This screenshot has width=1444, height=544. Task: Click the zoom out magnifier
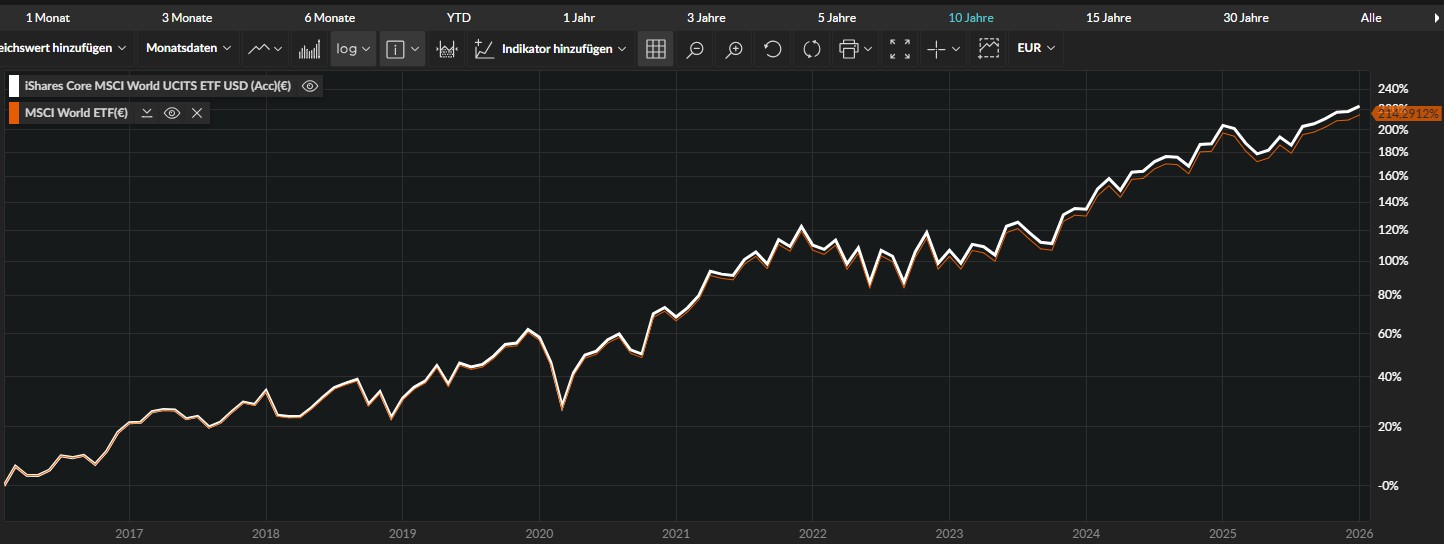pos(695,49)
